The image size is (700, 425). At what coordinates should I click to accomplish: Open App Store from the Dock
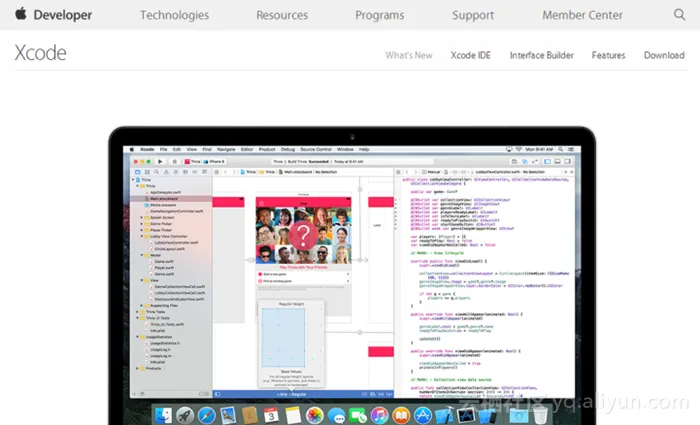pyautogui.click(x=423, y=415)
